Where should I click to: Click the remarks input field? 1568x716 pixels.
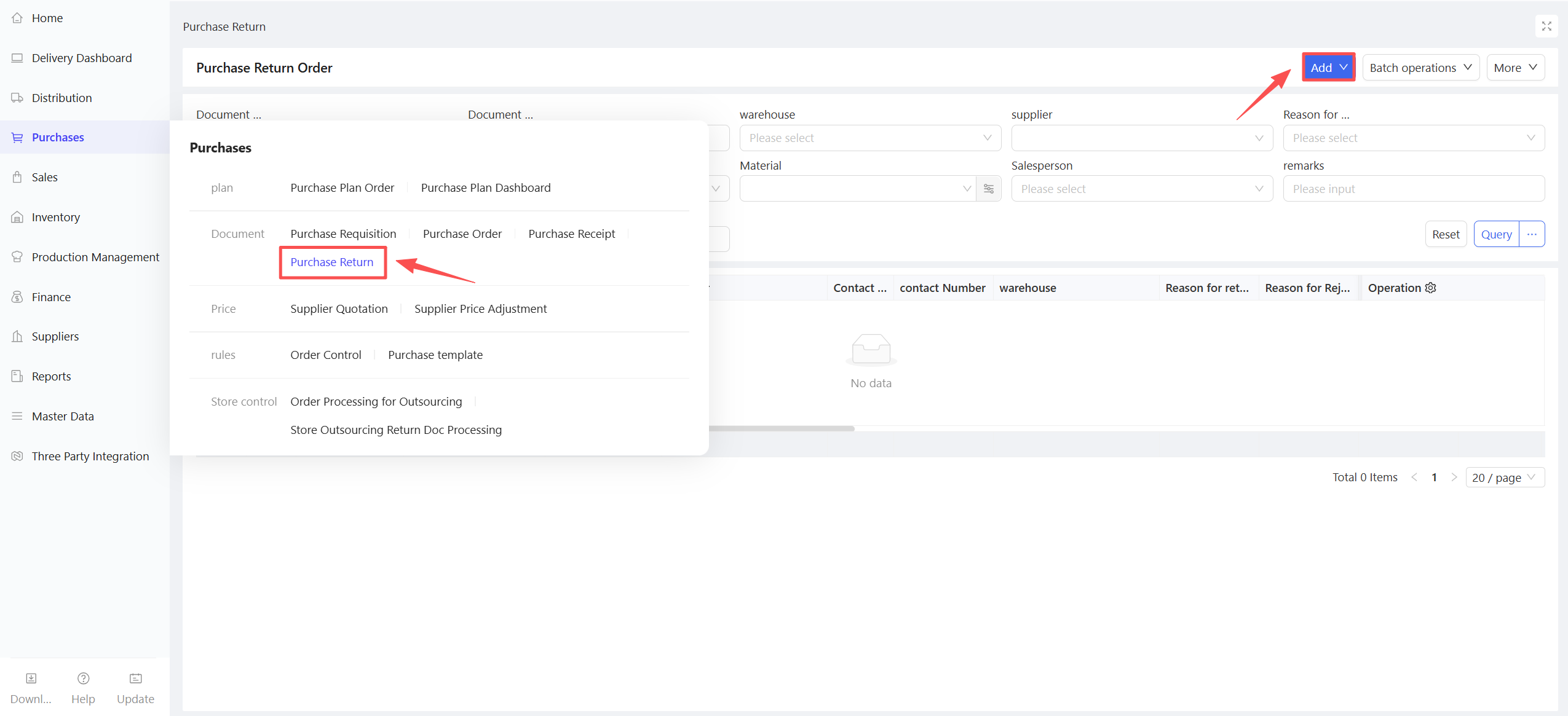click(1413, 189)
